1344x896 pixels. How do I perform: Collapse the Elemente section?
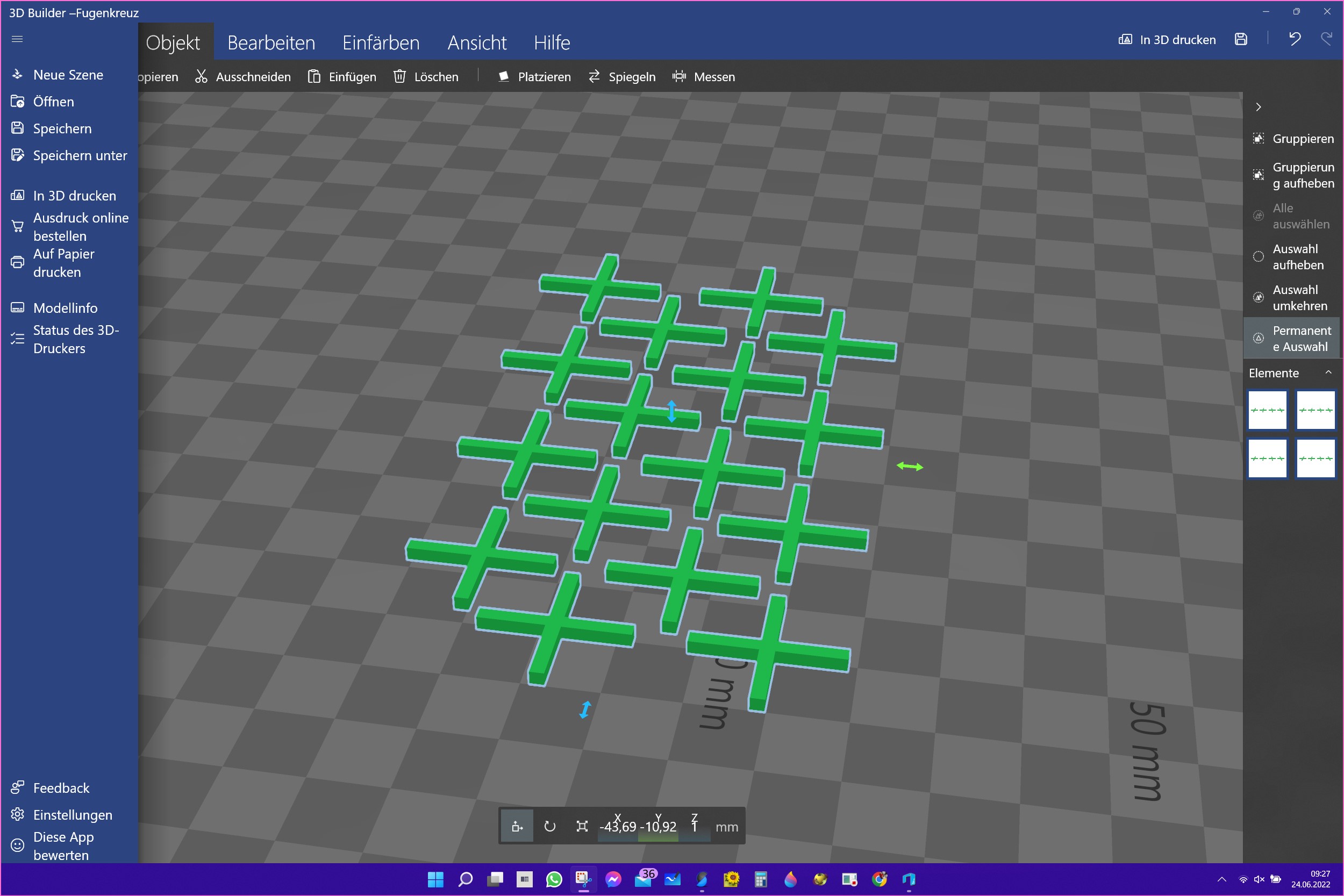(1328, 372)
